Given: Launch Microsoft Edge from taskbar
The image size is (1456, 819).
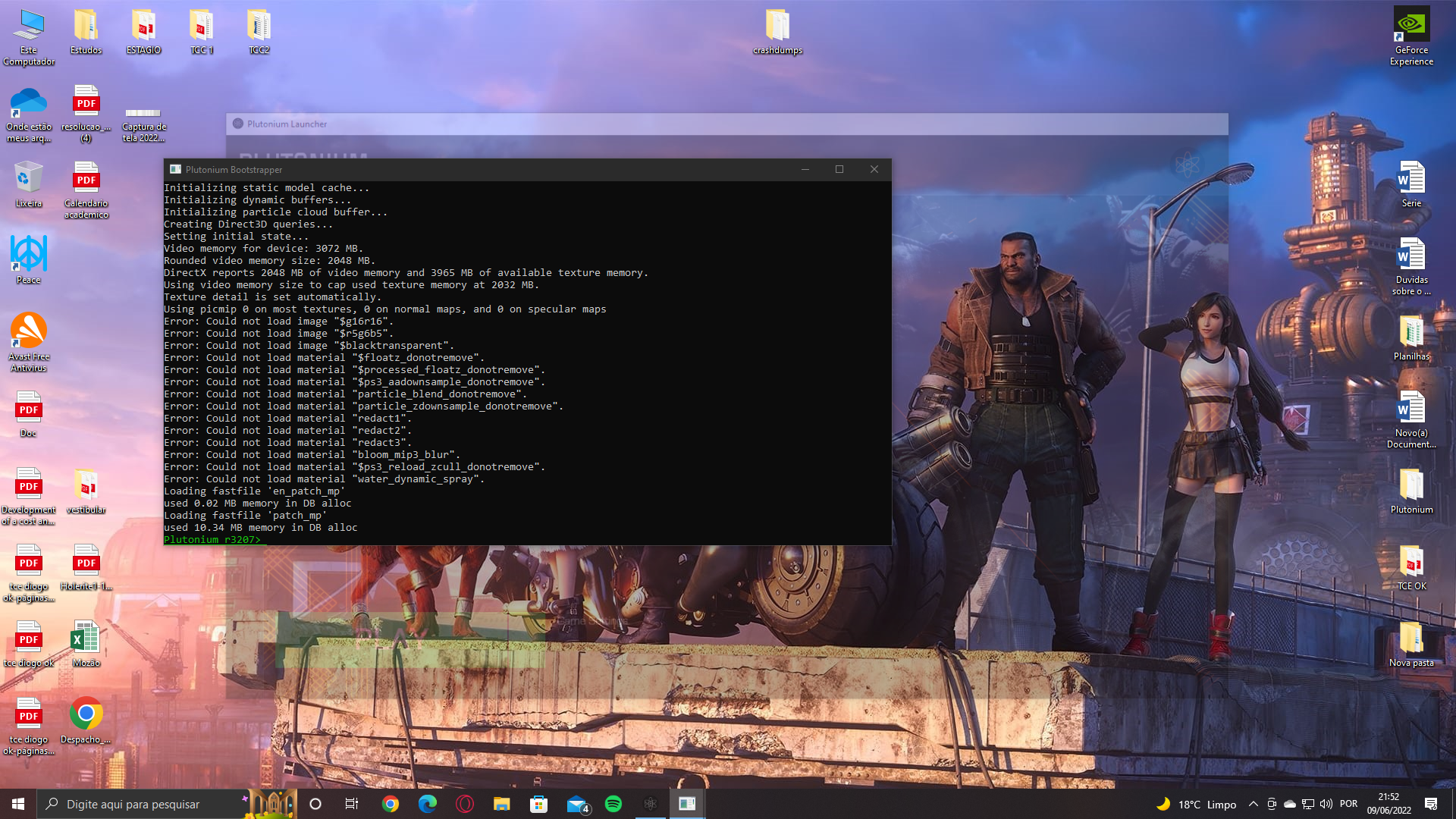Looking at the screenshot, I should pos(428,804).
